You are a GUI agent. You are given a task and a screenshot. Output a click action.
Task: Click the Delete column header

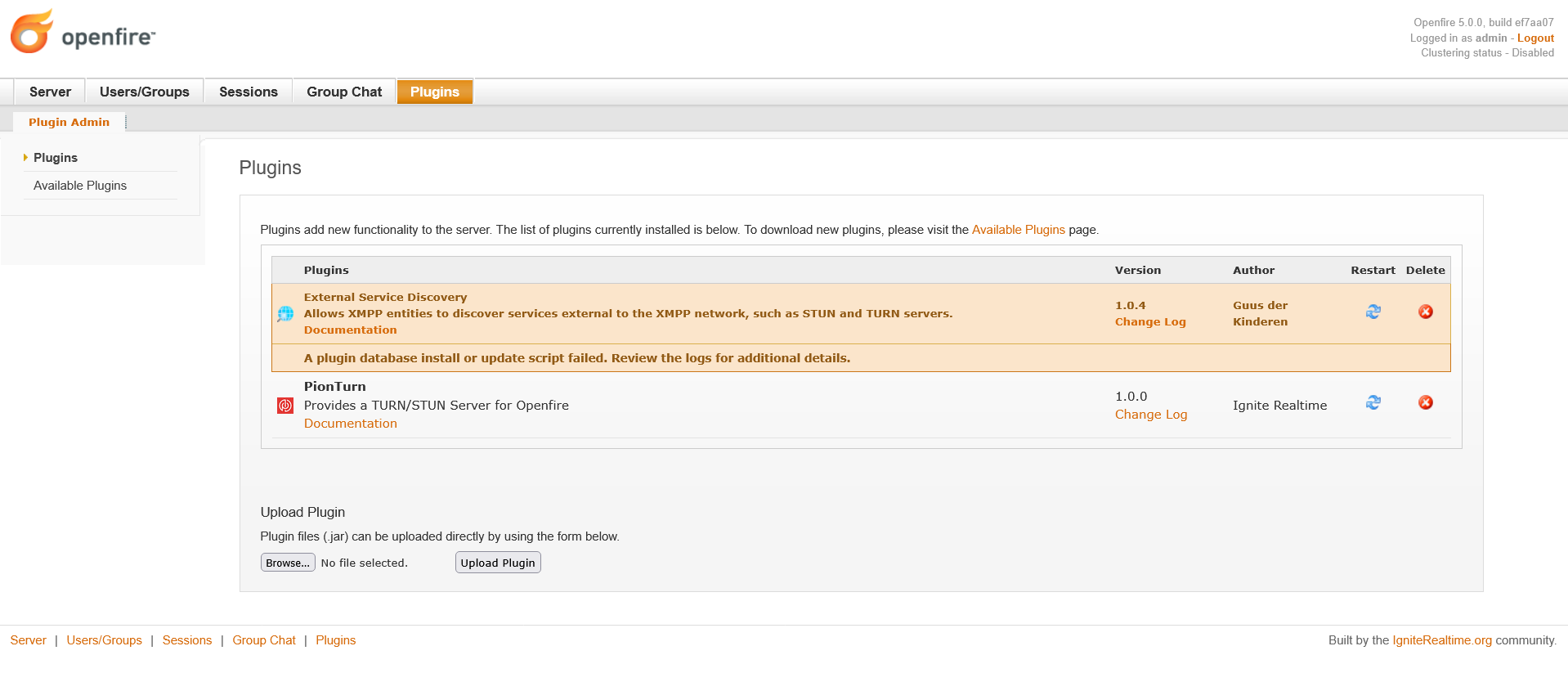(x=1426, y=270)
